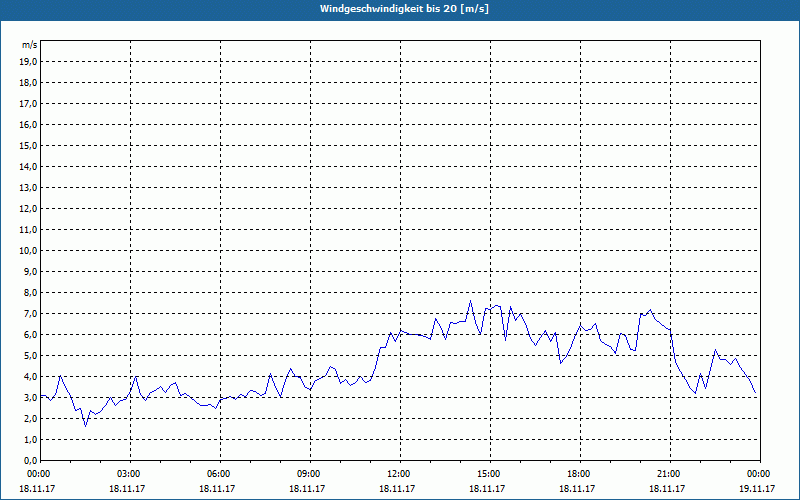Click the 06:00 time label

pos(220,474)
